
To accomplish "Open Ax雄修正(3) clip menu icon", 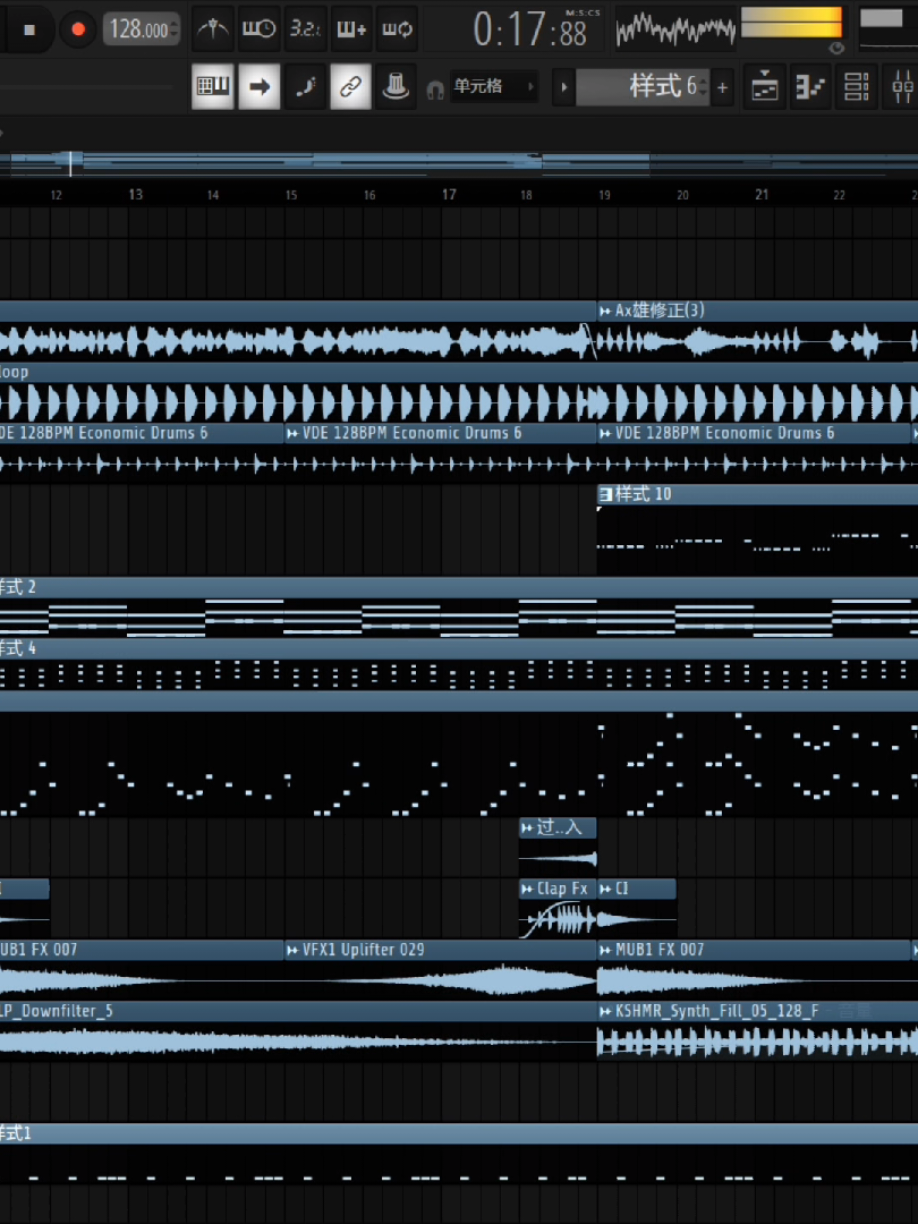I will (x=605, y=311).
